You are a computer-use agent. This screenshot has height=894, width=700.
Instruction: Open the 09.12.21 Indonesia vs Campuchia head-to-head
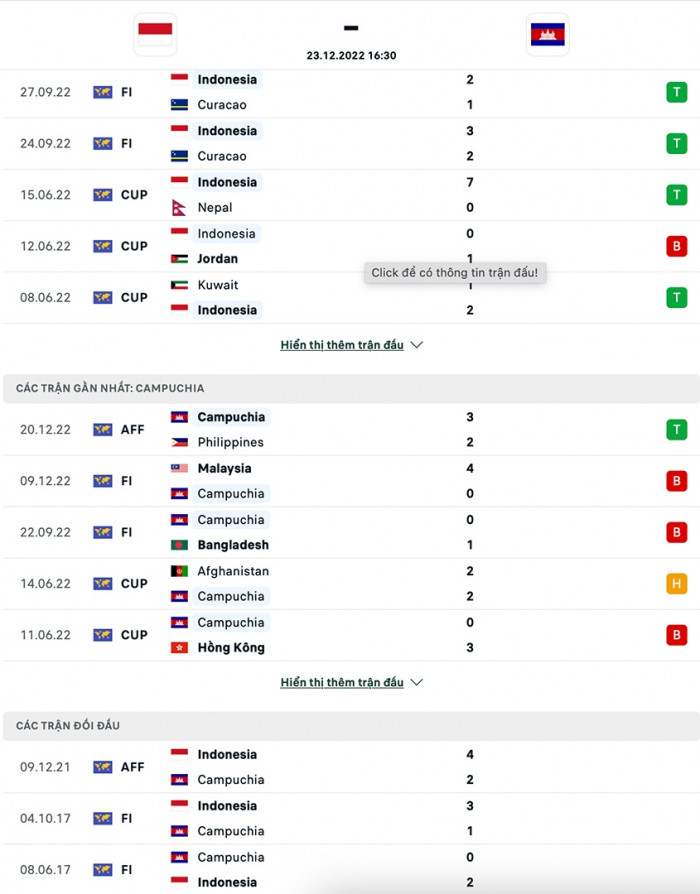click(350, 767)
